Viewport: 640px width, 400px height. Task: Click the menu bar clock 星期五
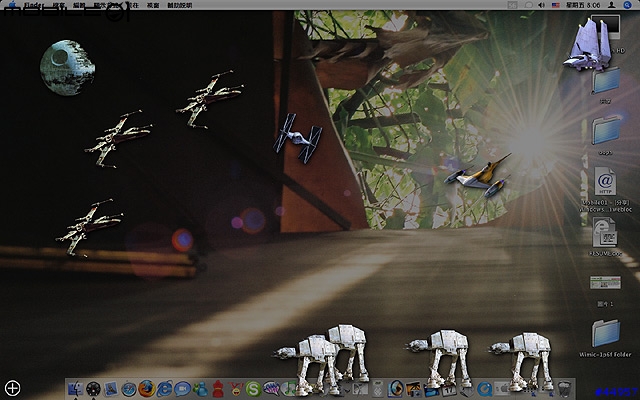point(583,5)
